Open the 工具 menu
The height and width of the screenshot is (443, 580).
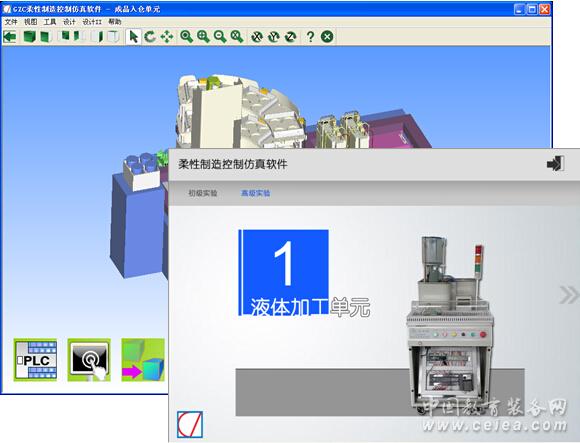pos(50,22)
